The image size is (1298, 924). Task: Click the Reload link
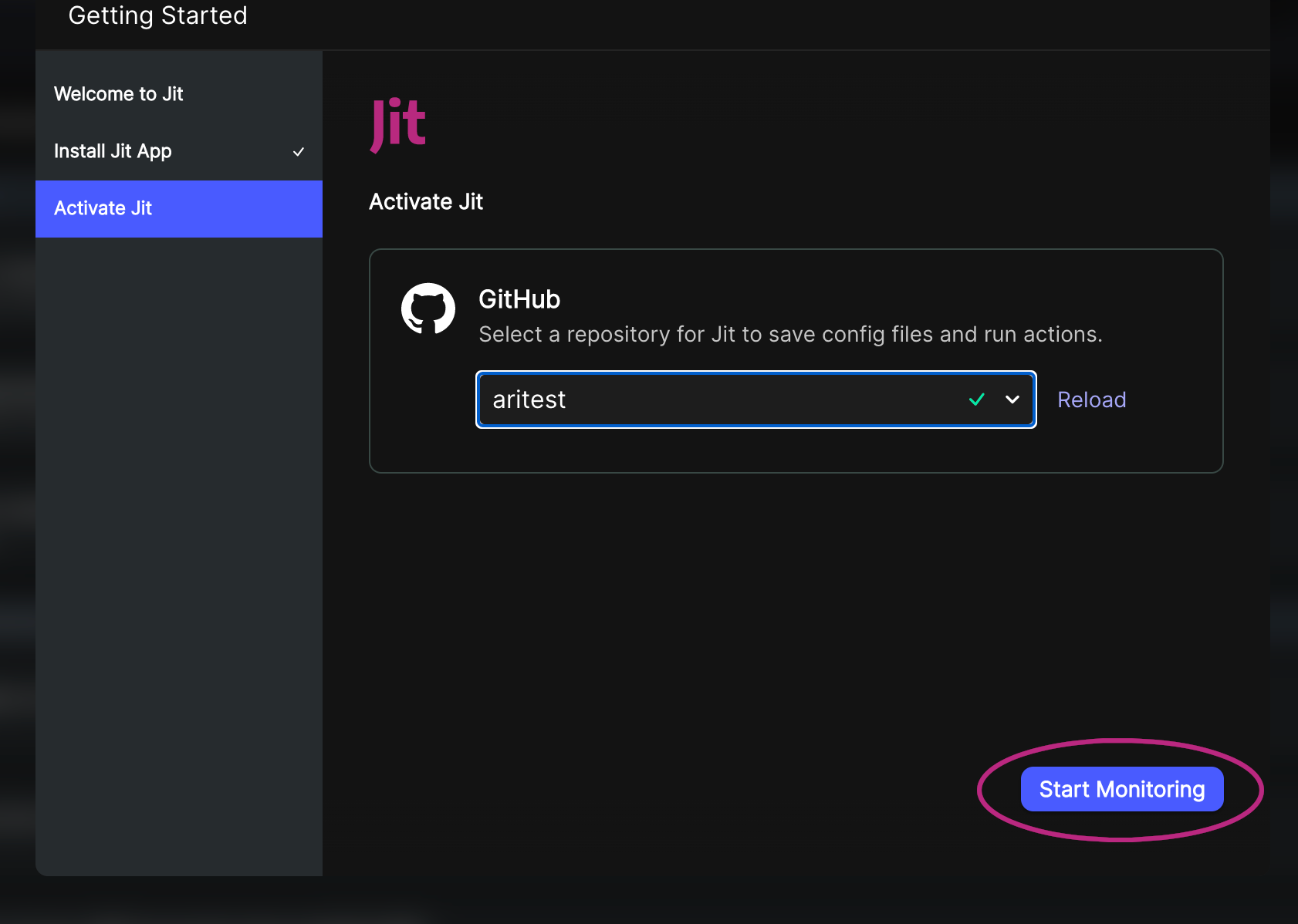[1091, 400]
